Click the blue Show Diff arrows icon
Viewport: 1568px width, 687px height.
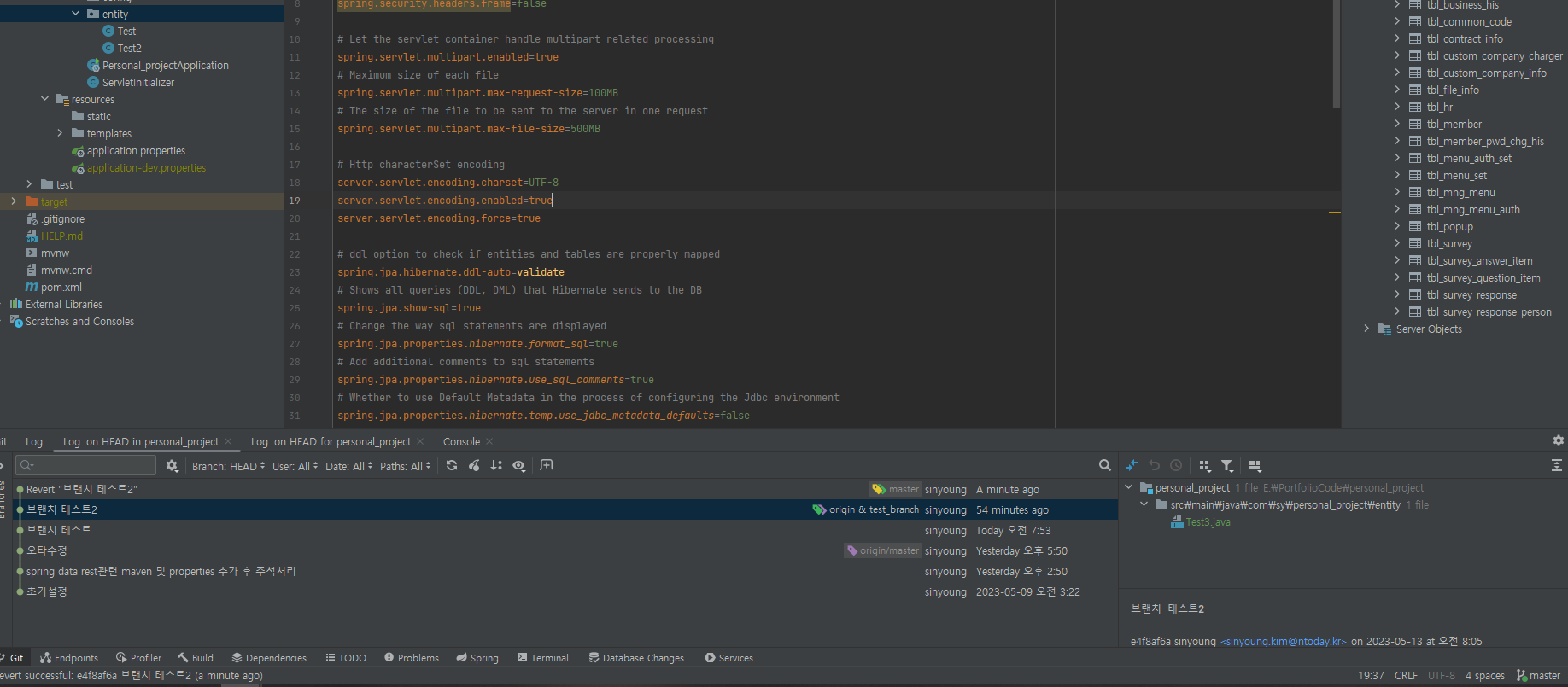tap(1132, 465)
